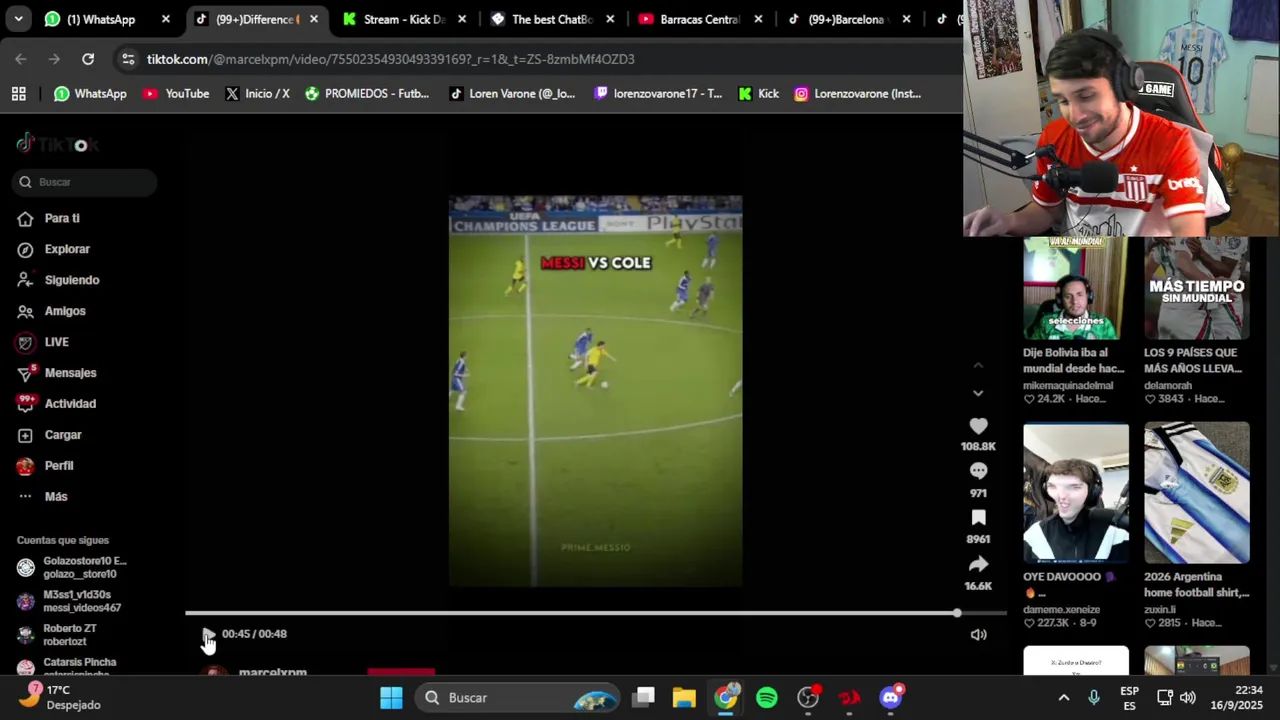Open Inicio / X bookmark

click(x=257, y=94)
